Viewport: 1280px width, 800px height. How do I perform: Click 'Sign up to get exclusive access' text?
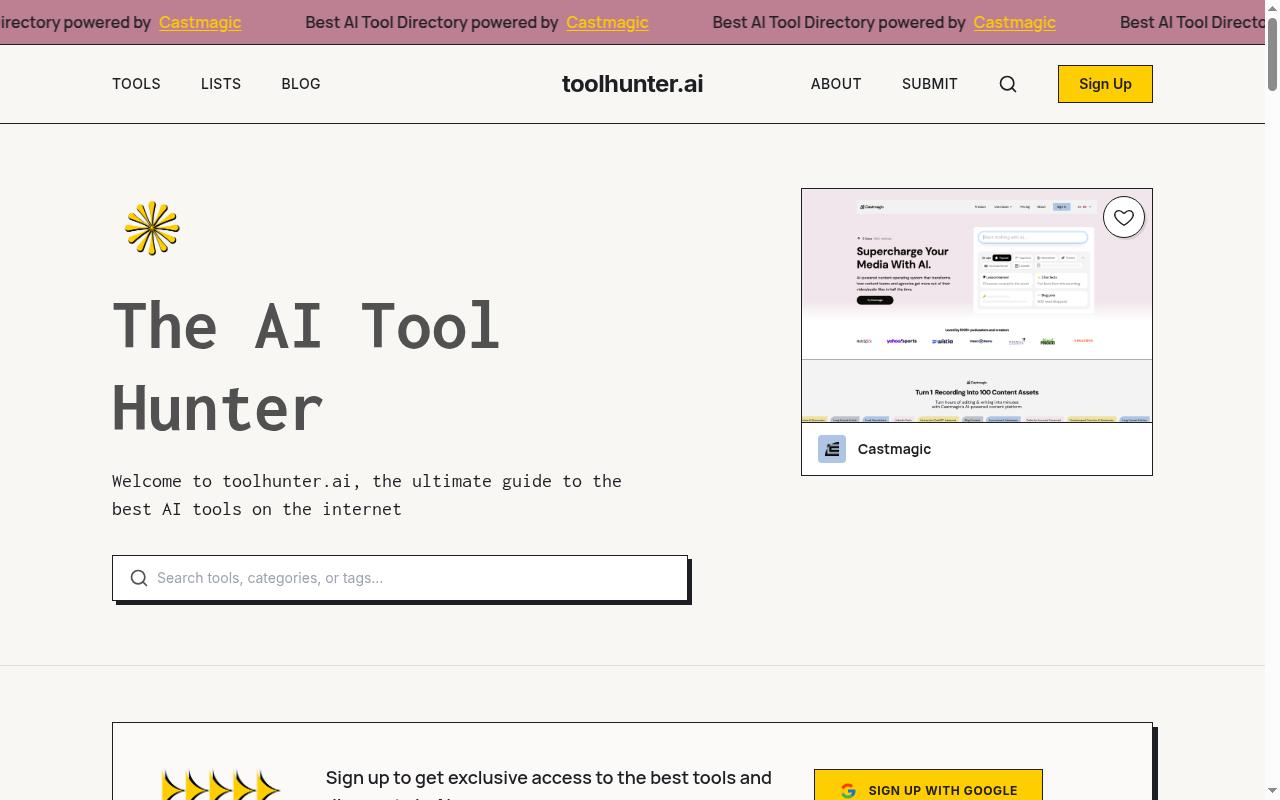548,785
